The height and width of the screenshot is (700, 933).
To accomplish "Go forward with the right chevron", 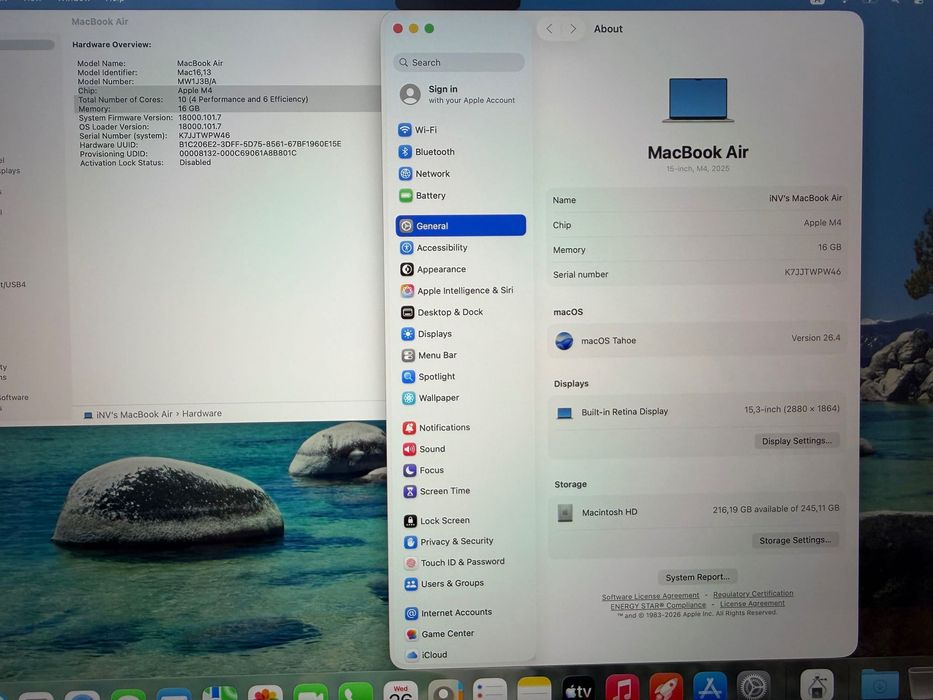I will coord(572,29).
